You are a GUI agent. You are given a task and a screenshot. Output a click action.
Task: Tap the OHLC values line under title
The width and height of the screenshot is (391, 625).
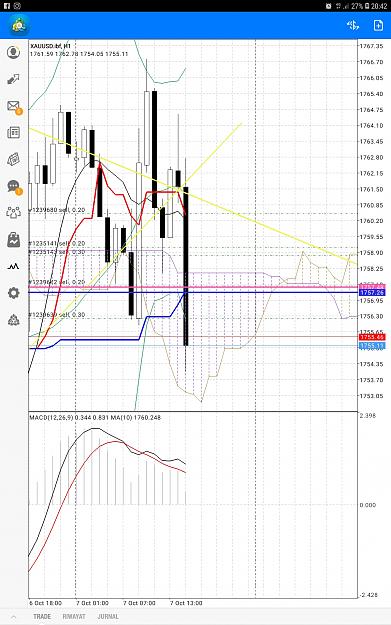(x=79, y=53)
